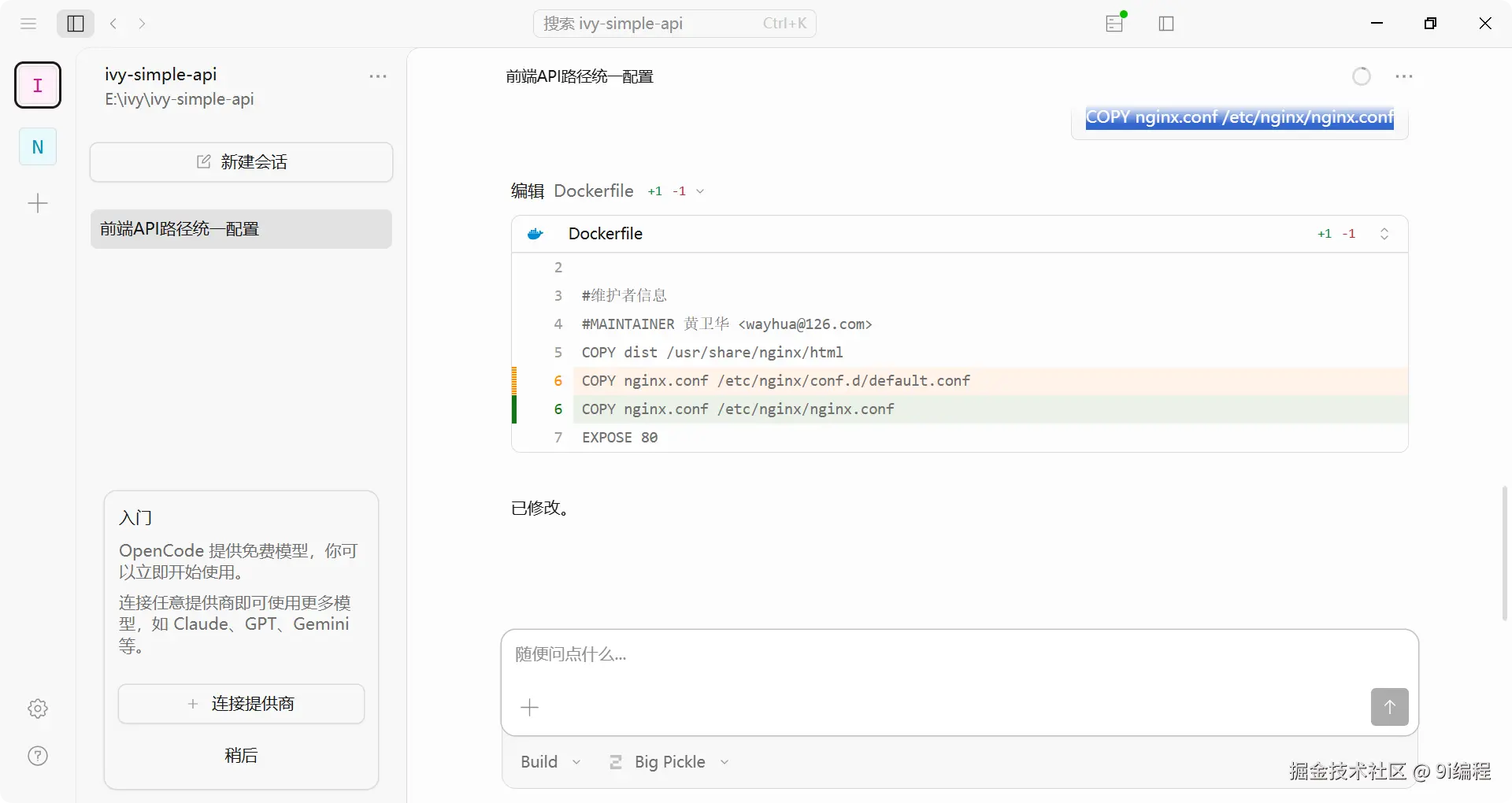Image resolution: width=1512 pixels, height=803 pixels.
Task: Close the application window
Action: (x=1485, y=24)
